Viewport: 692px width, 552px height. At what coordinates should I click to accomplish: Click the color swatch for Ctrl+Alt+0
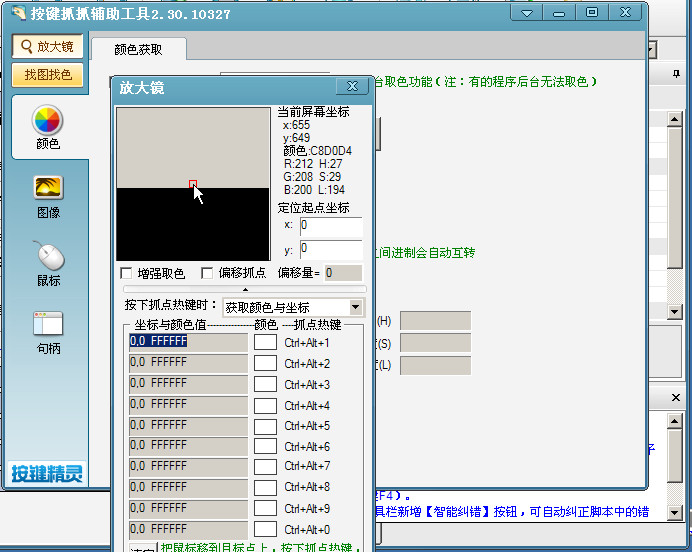click(265, 529)
